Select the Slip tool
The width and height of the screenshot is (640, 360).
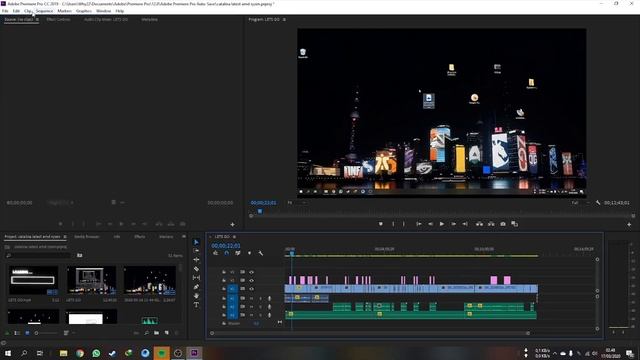(196, 278)
